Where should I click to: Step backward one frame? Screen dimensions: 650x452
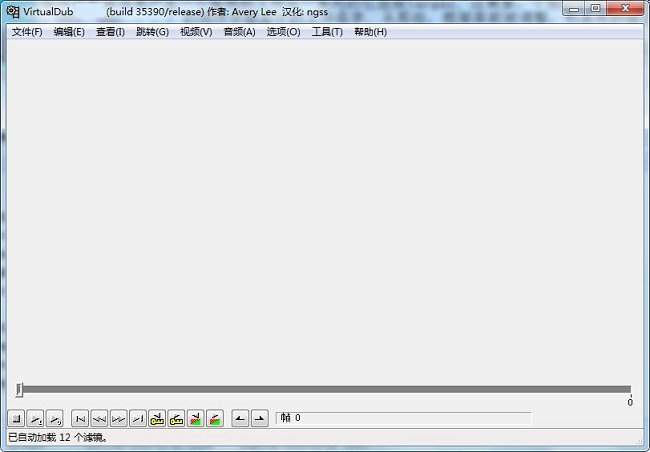click(99, 419)
